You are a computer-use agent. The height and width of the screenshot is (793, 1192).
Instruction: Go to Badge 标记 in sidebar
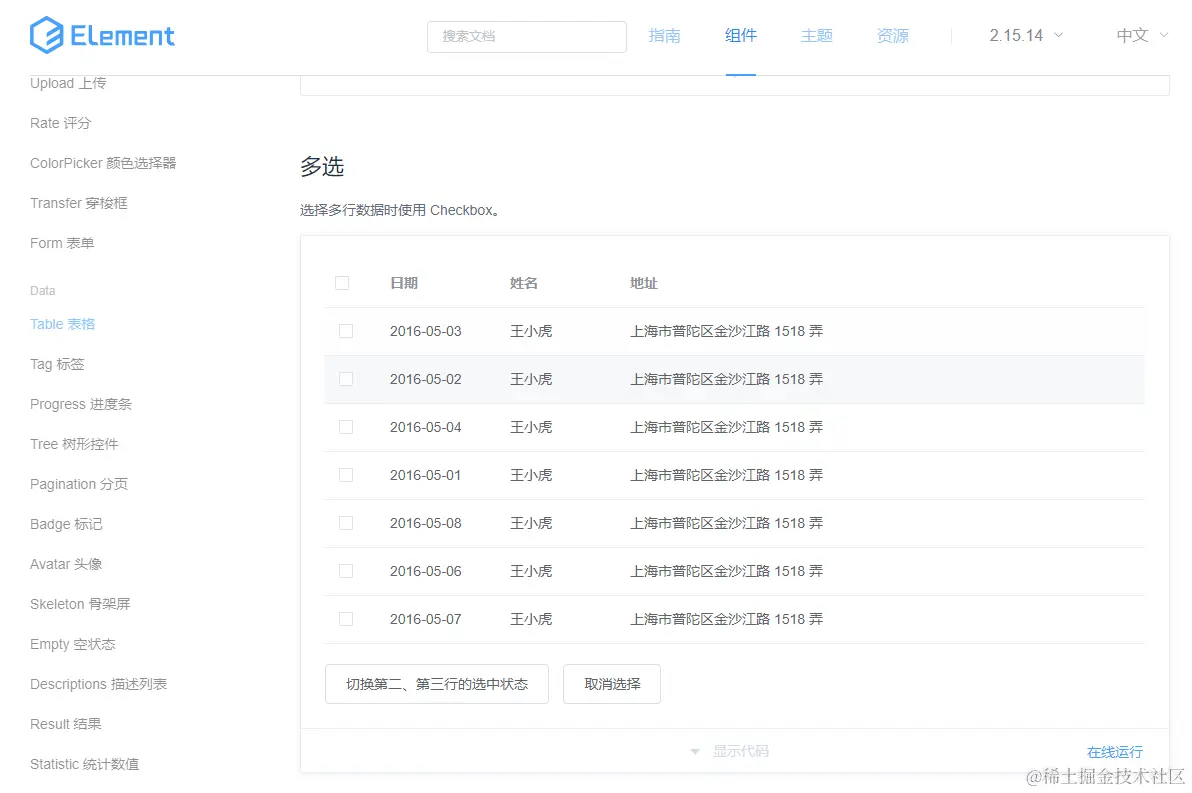pyautogui.click(x=66, y=524)
